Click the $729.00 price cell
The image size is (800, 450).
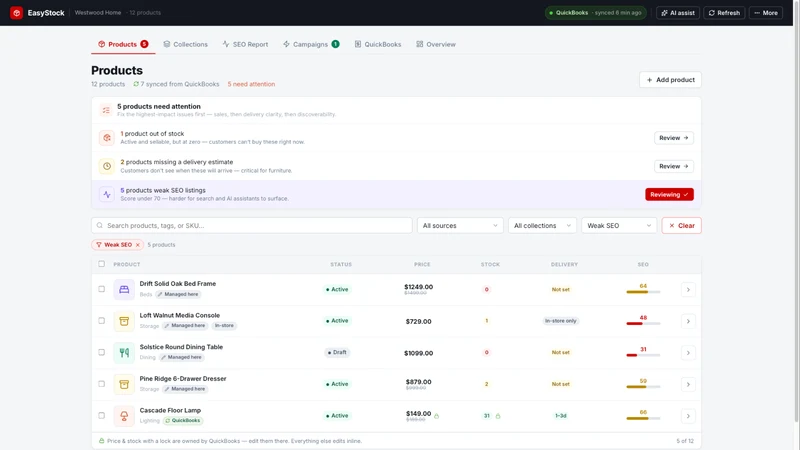[418, 321]
